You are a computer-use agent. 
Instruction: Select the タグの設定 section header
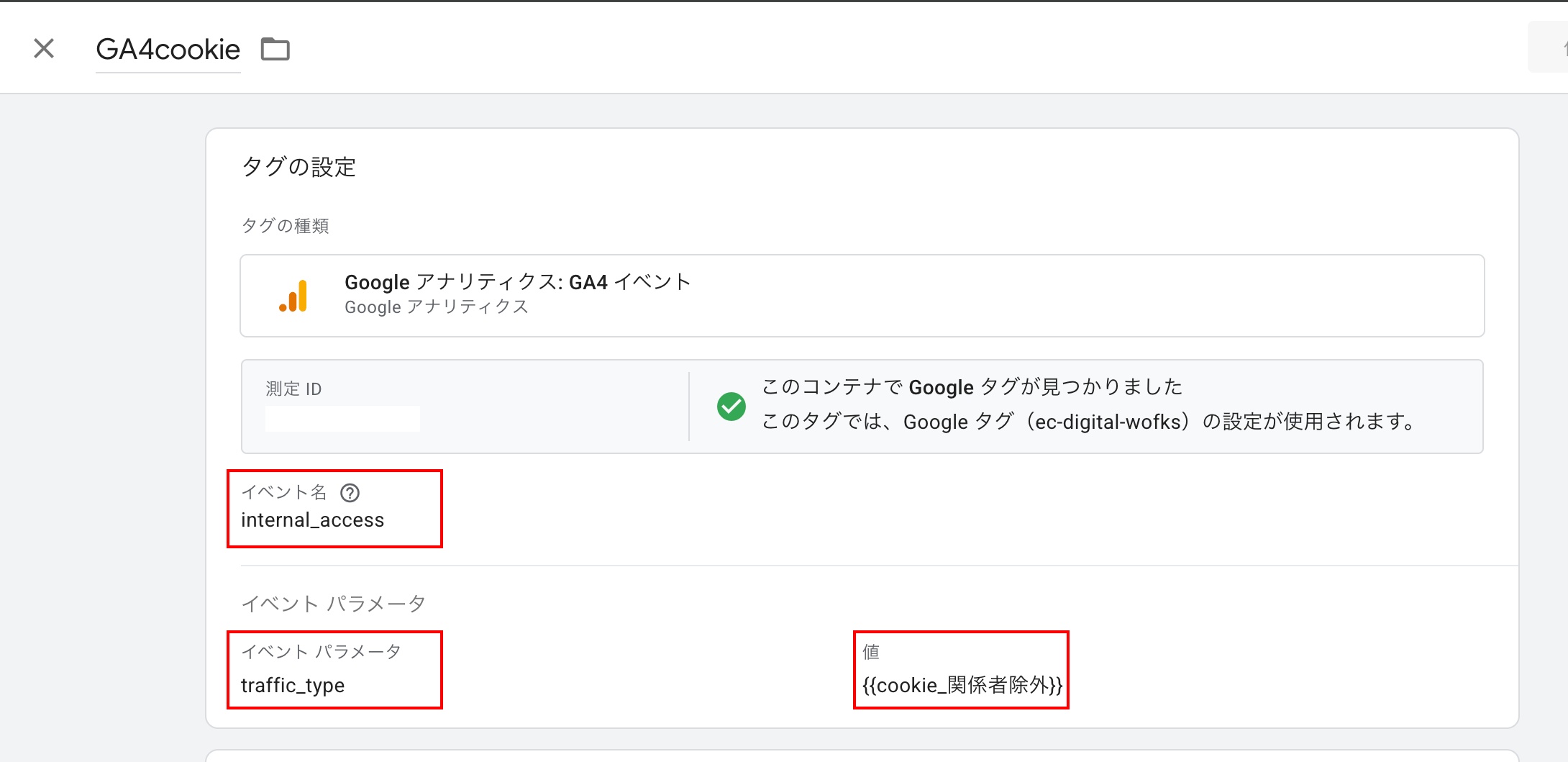tap(299, 167)
